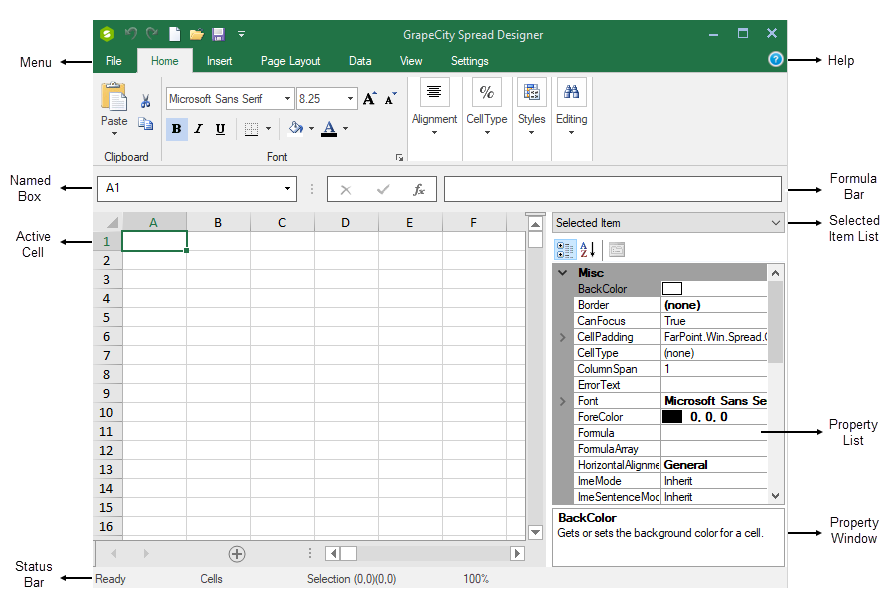Select row header 5
Viewport: 896px width, 608px height.
(x=107, y=318)
